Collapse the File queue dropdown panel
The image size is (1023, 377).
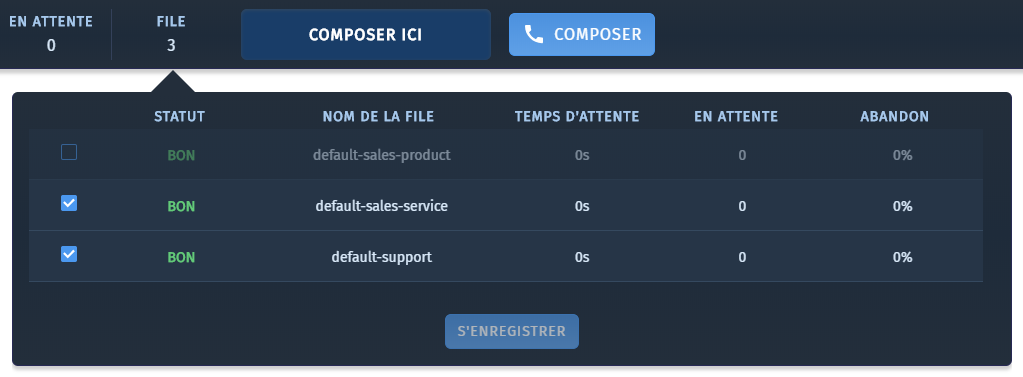click(171, 34)
